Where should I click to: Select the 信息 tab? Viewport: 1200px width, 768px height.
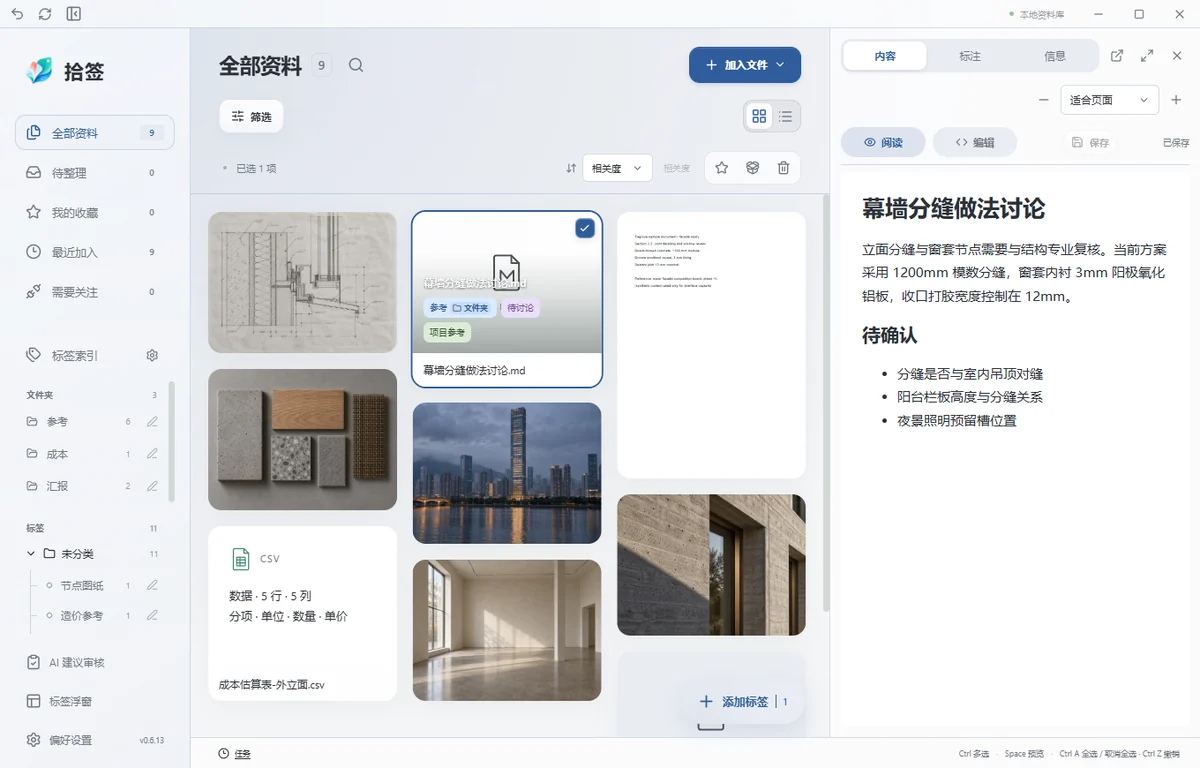[1055, 56]
